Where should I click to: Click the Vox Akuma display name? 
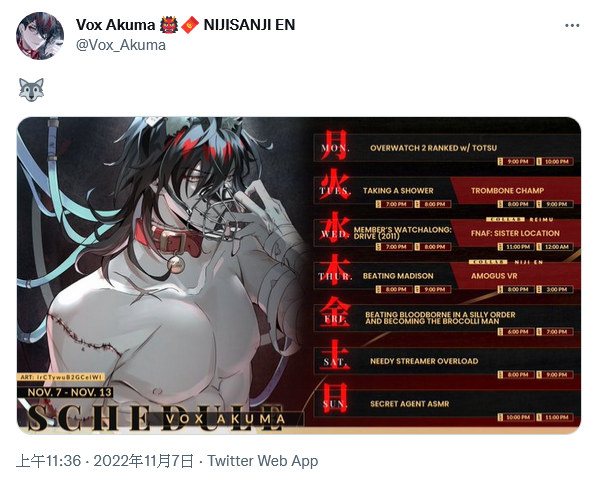115,25
